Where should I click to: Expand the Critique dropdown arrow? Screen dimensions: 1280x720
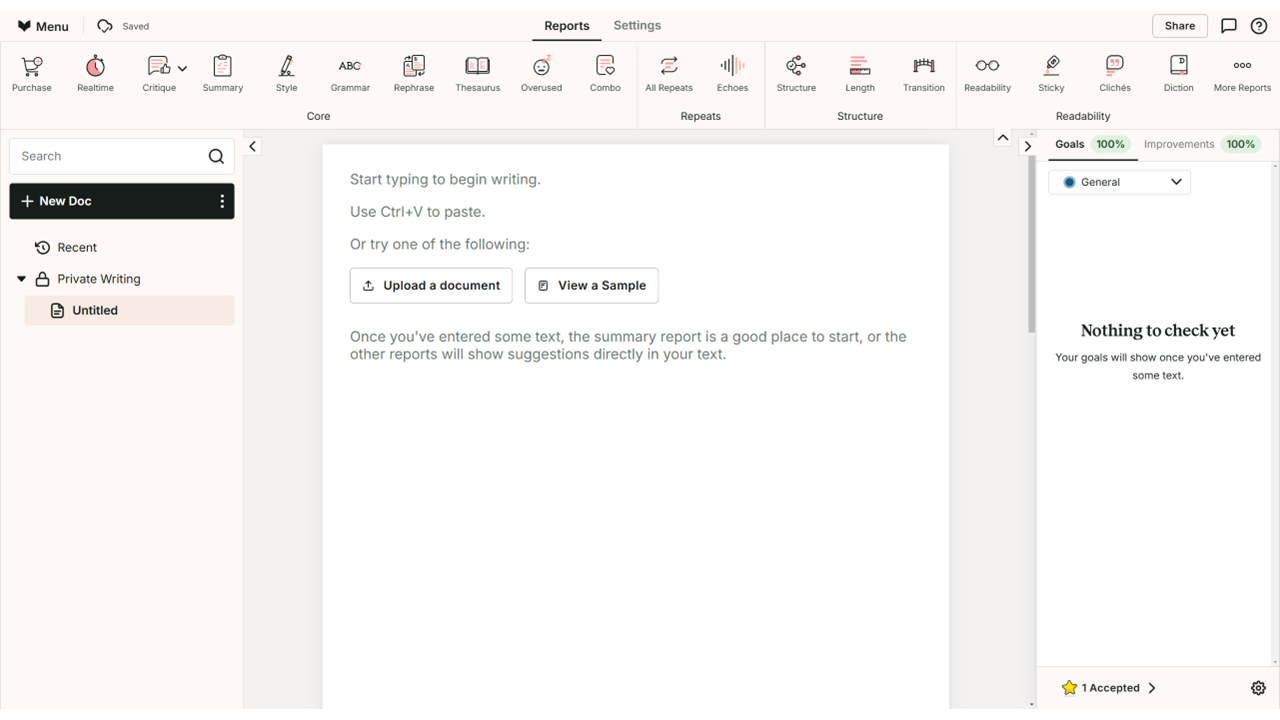click(x=182, y=69)
